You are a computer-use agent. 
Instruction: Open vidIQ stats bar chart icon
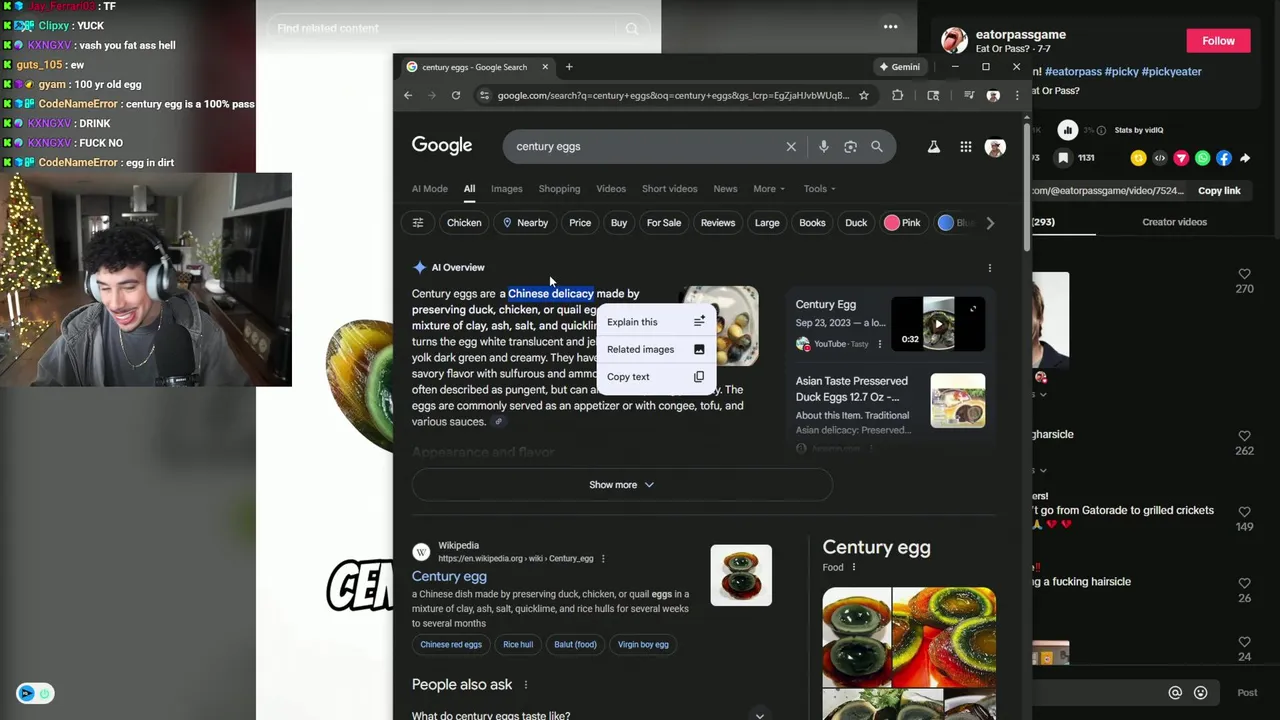point(1068,130)
